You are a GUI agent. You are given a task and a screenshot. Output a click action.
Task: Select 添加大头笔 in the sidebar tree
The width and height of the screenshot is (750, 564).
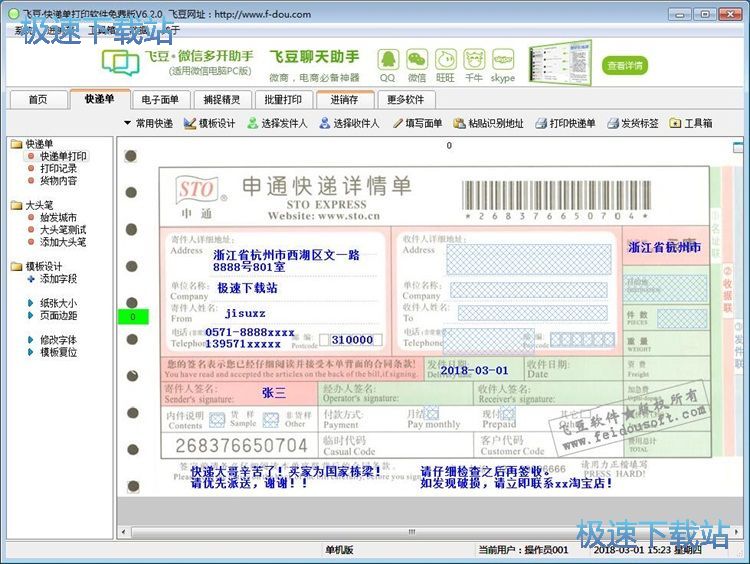[63, 242]
